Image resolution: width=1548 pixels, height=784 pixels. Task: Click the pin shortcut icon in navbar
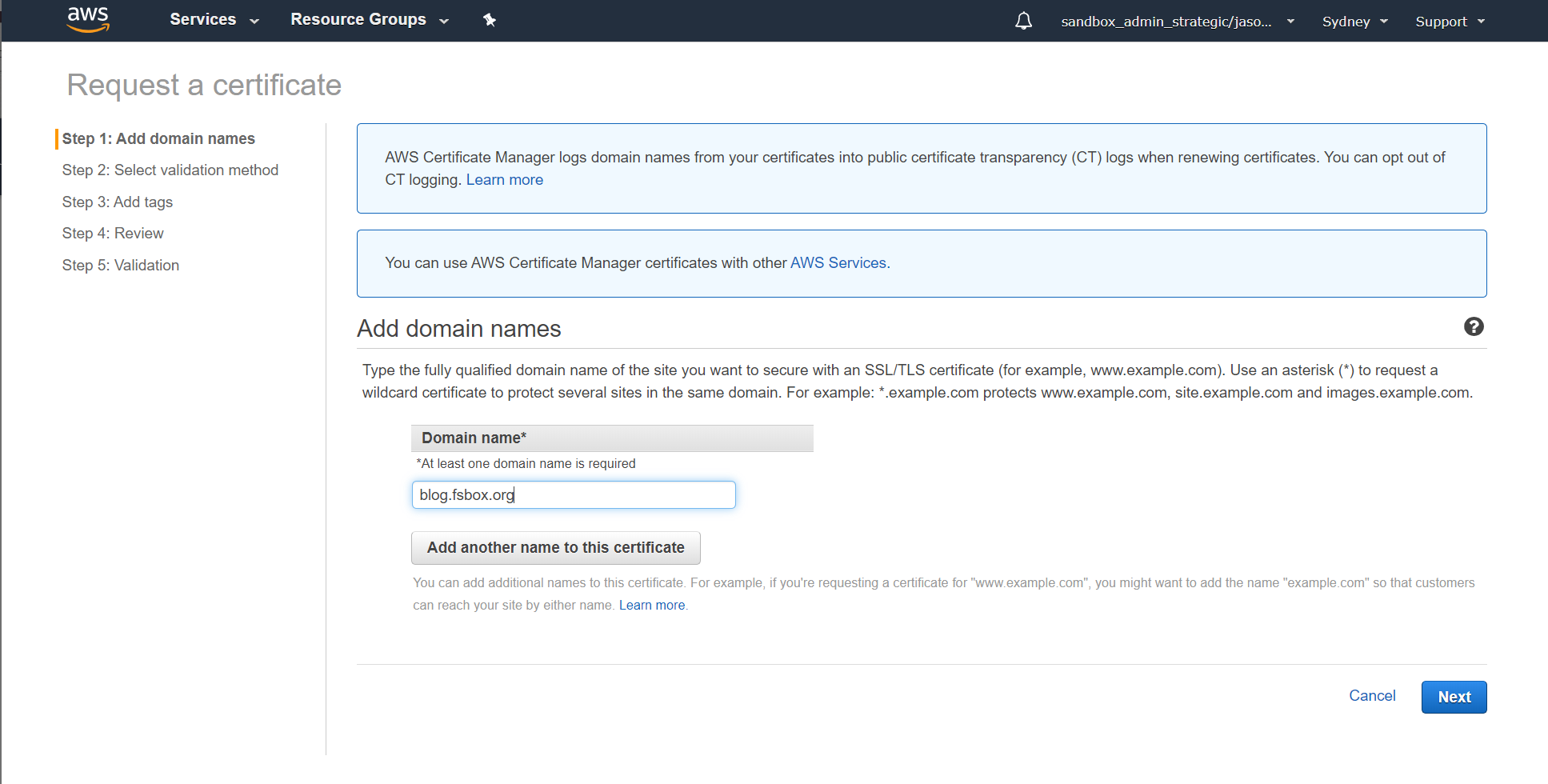(x=490, y=20)
